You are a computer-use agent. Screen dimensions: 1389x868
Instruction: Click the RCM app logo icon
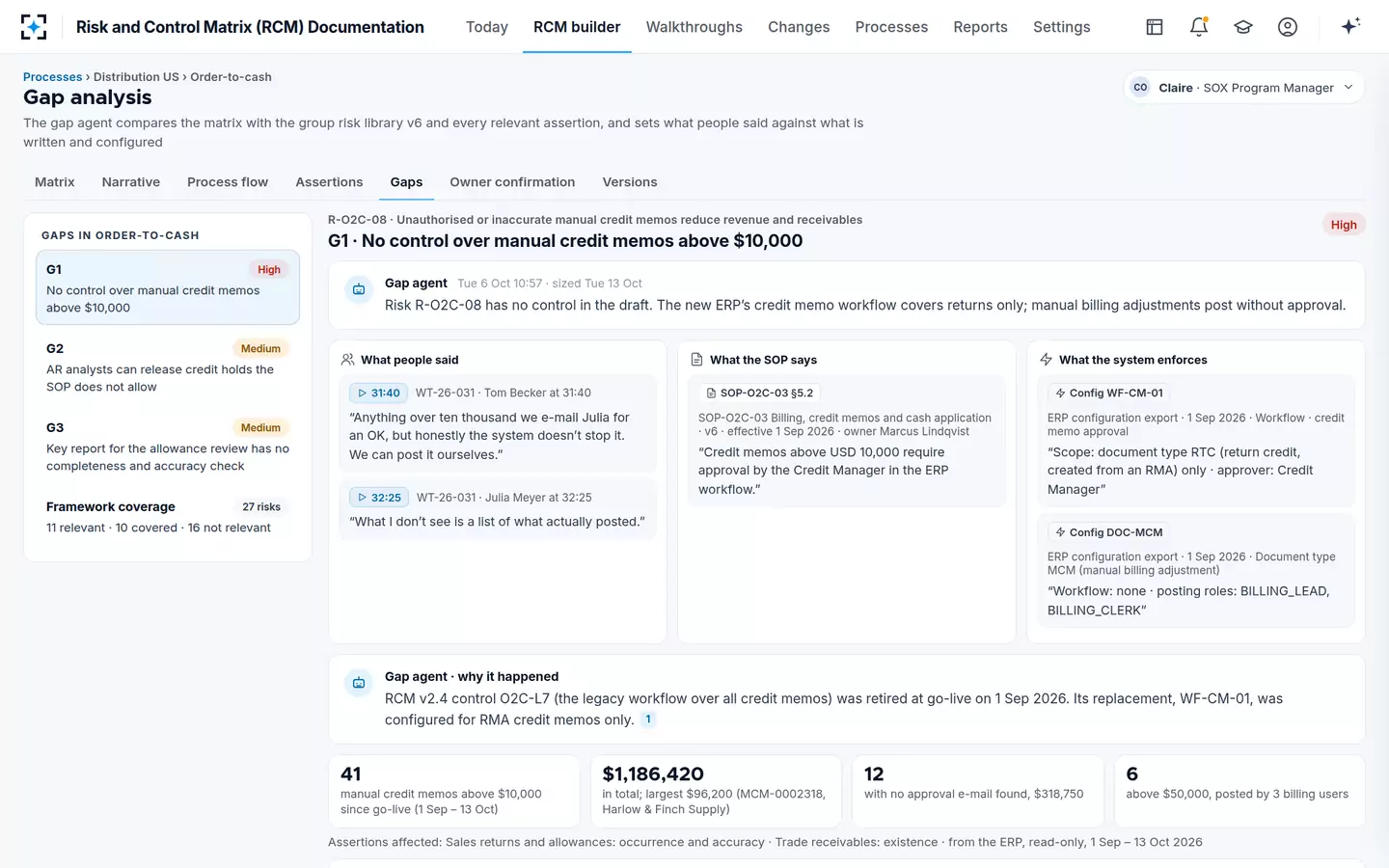(34, 27)
